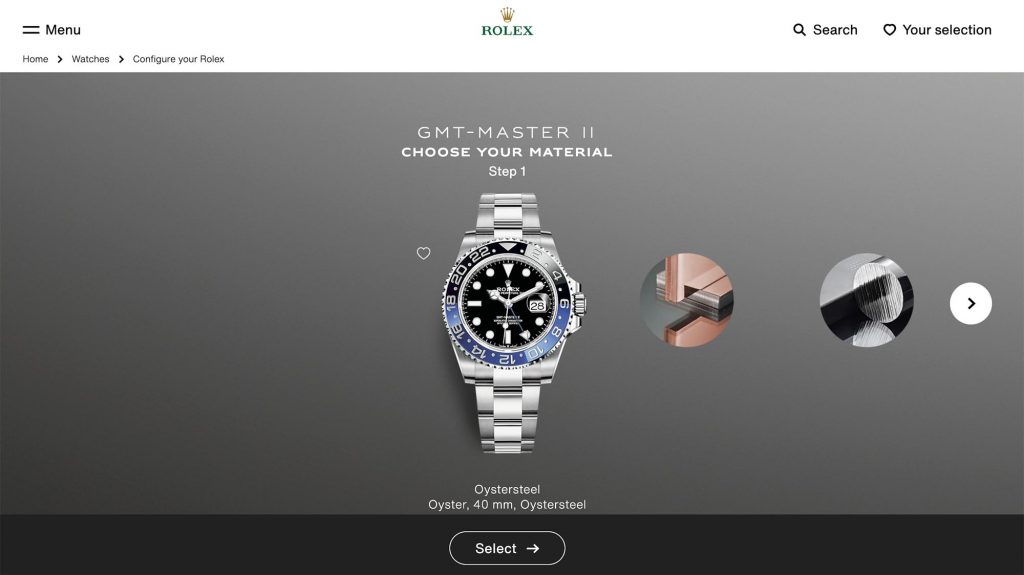
Task: Click the Search magnifier icon
Action: point(799,30)
